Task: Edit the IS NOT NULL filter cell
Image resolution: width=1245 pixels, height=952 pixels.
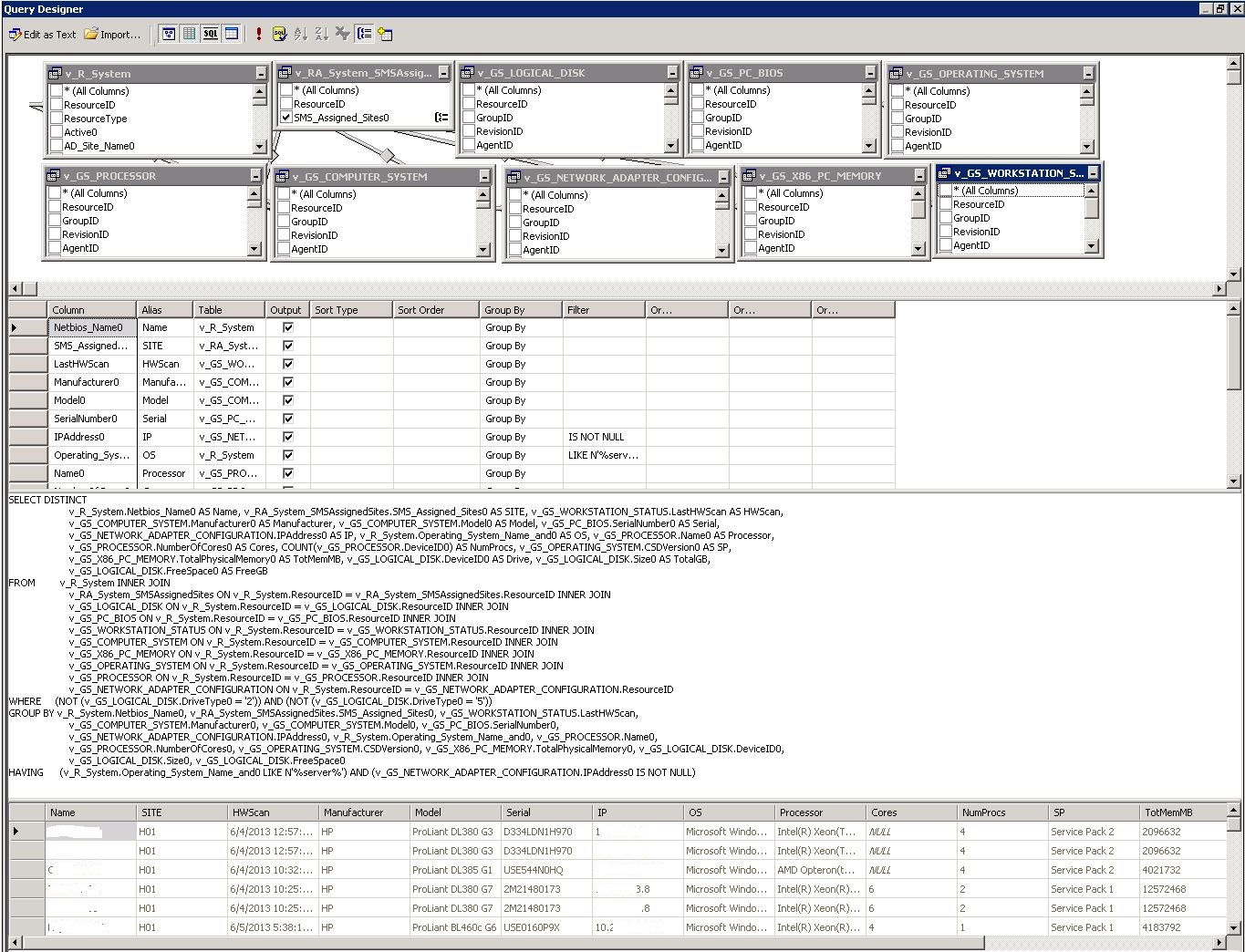Action: point(604,437)
